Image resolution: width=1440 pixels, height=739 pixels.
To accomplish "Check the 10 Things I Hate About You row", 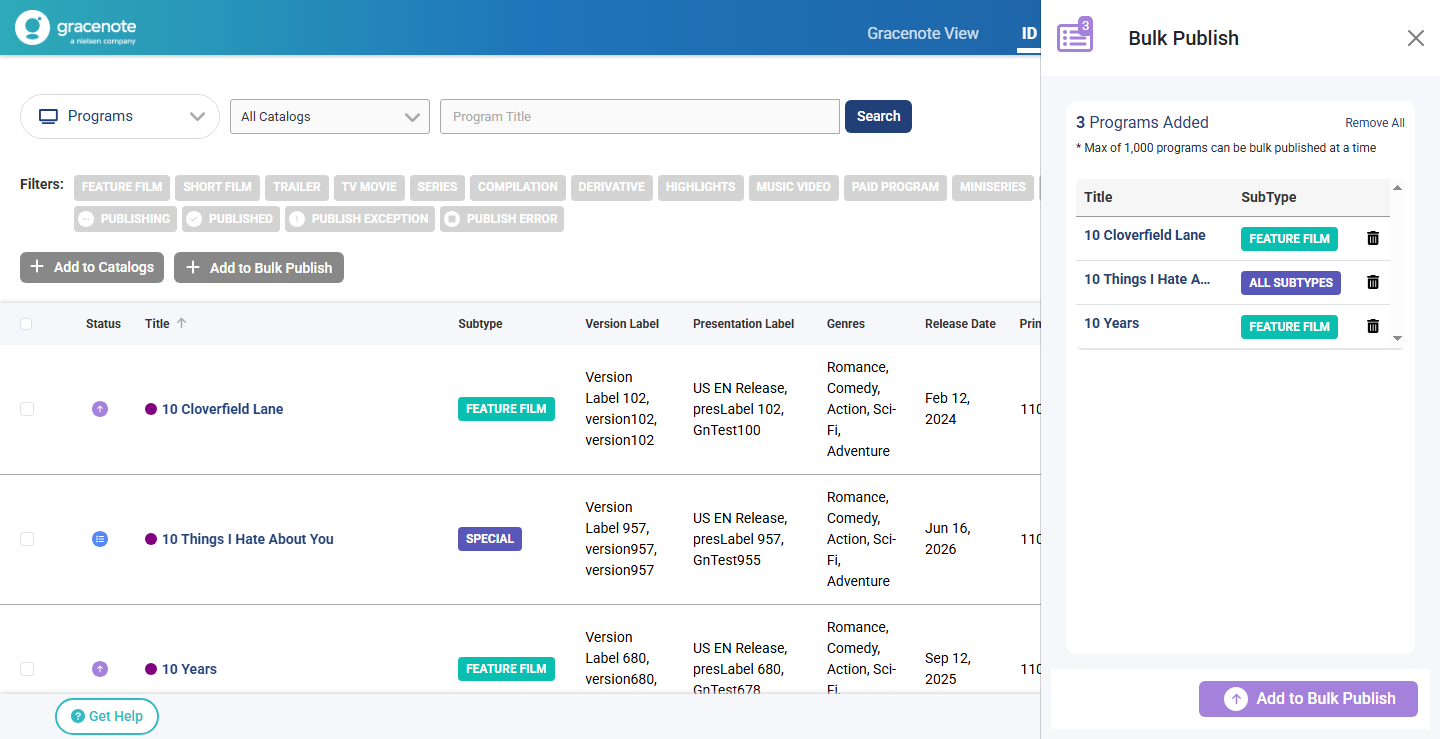I will click(x=27, y=539).
